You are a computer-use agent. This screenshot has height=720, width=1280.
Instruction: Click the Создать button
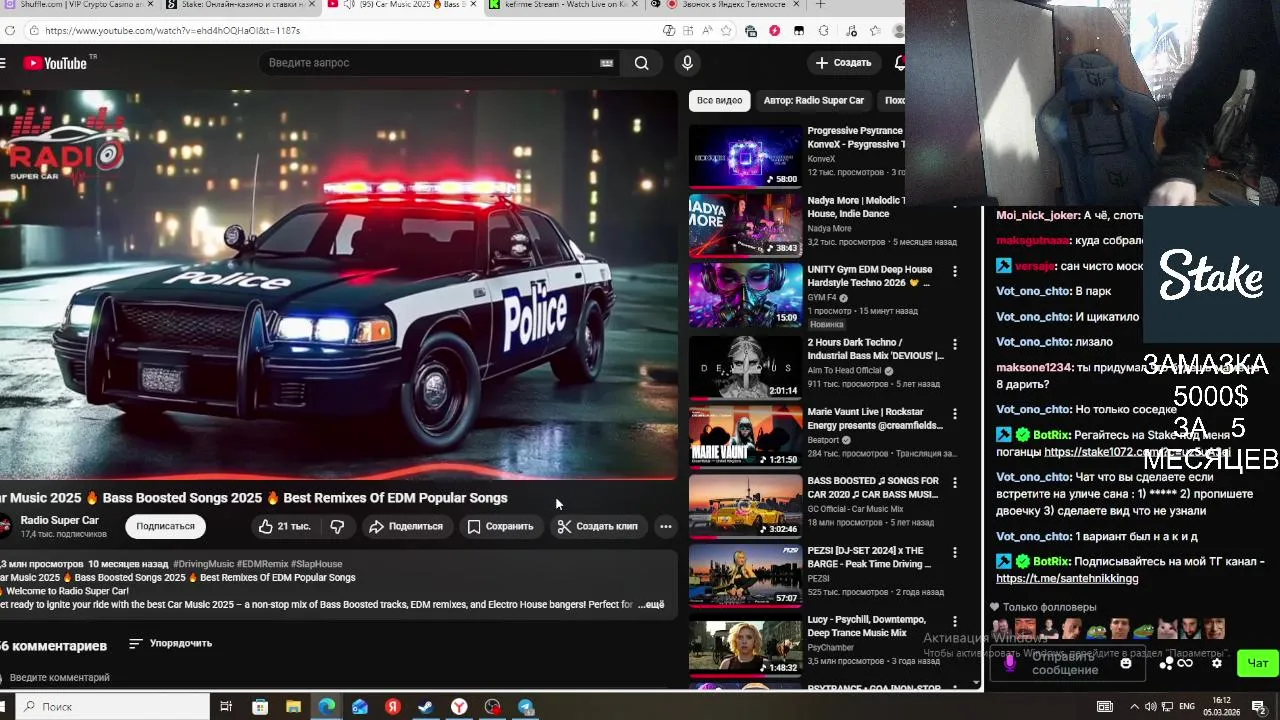843,63
